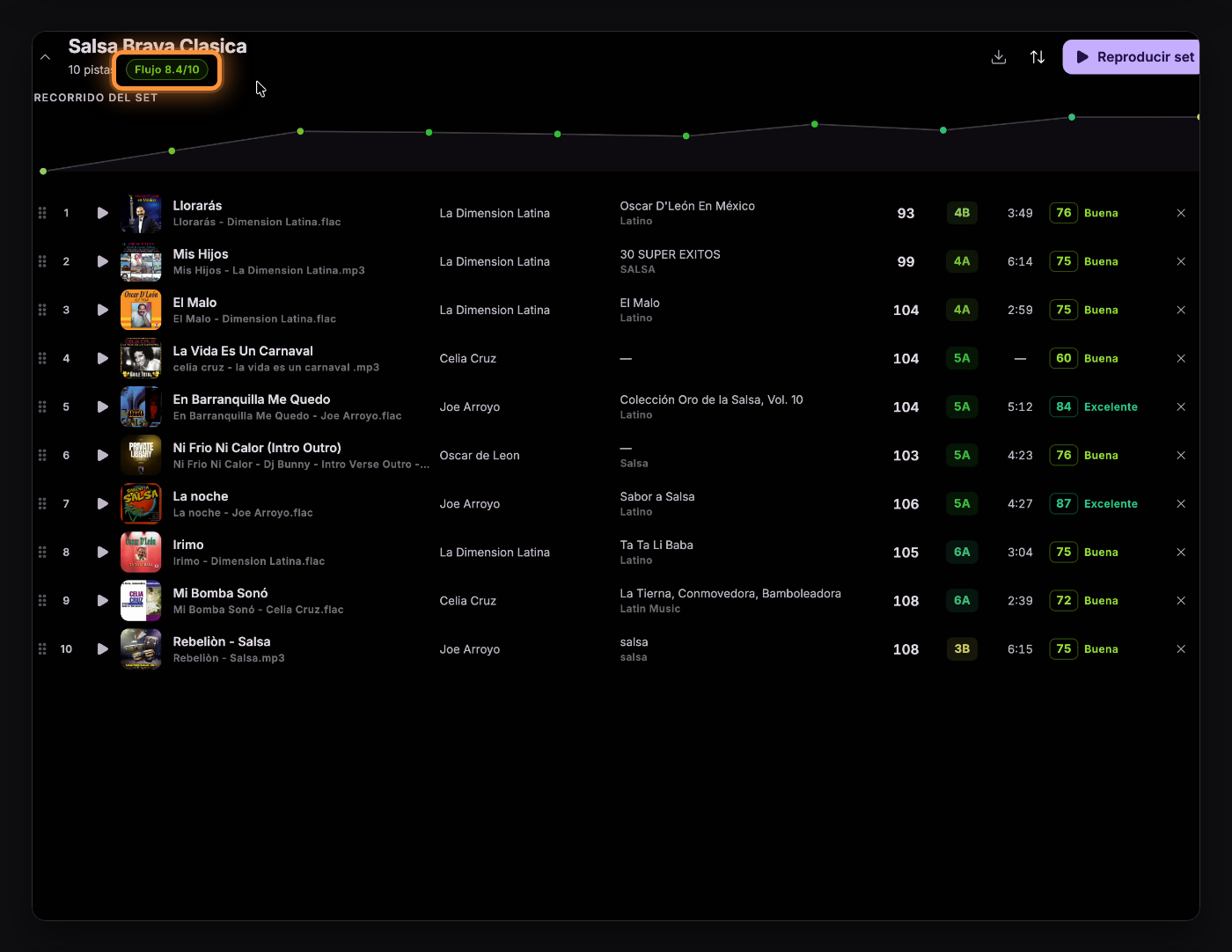Remove La noche from the set
The image size is (1232, 952).
1181,503
